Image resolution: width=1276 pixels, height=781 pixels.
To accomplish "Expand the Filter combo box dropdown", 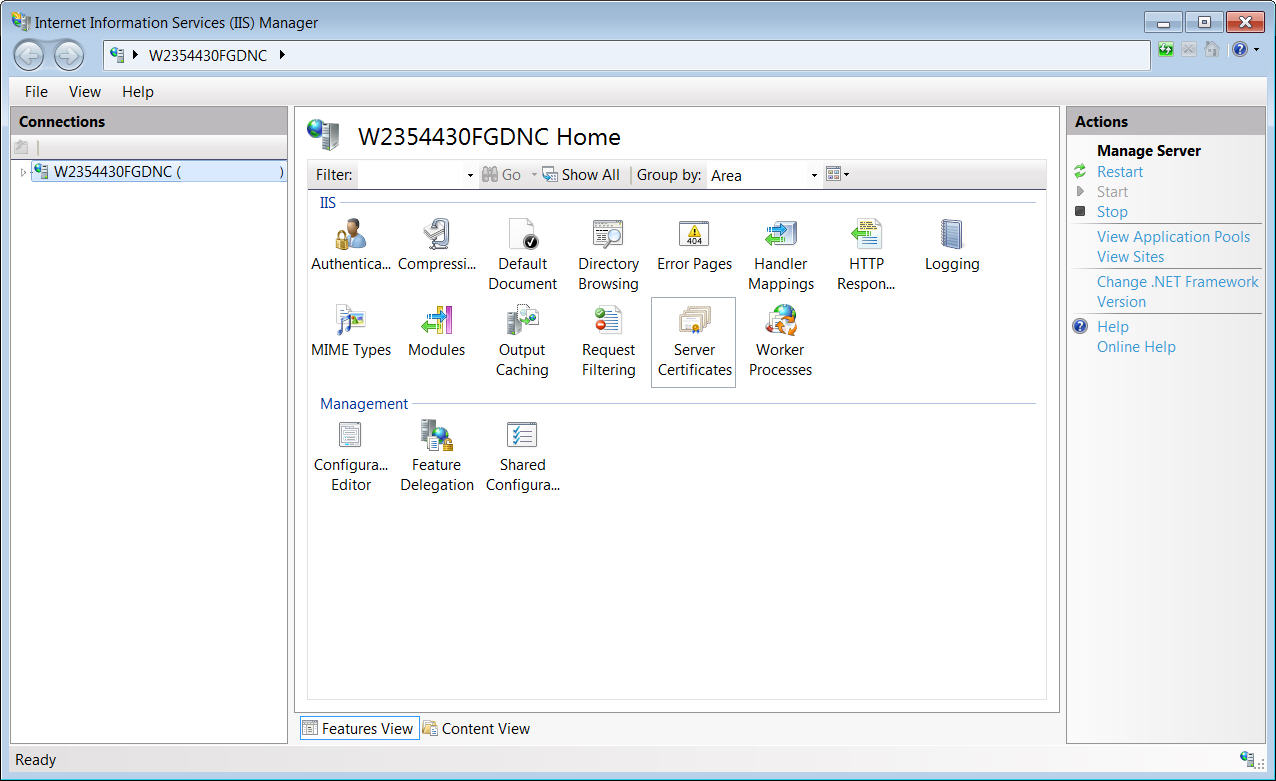I will click(470, 175).
